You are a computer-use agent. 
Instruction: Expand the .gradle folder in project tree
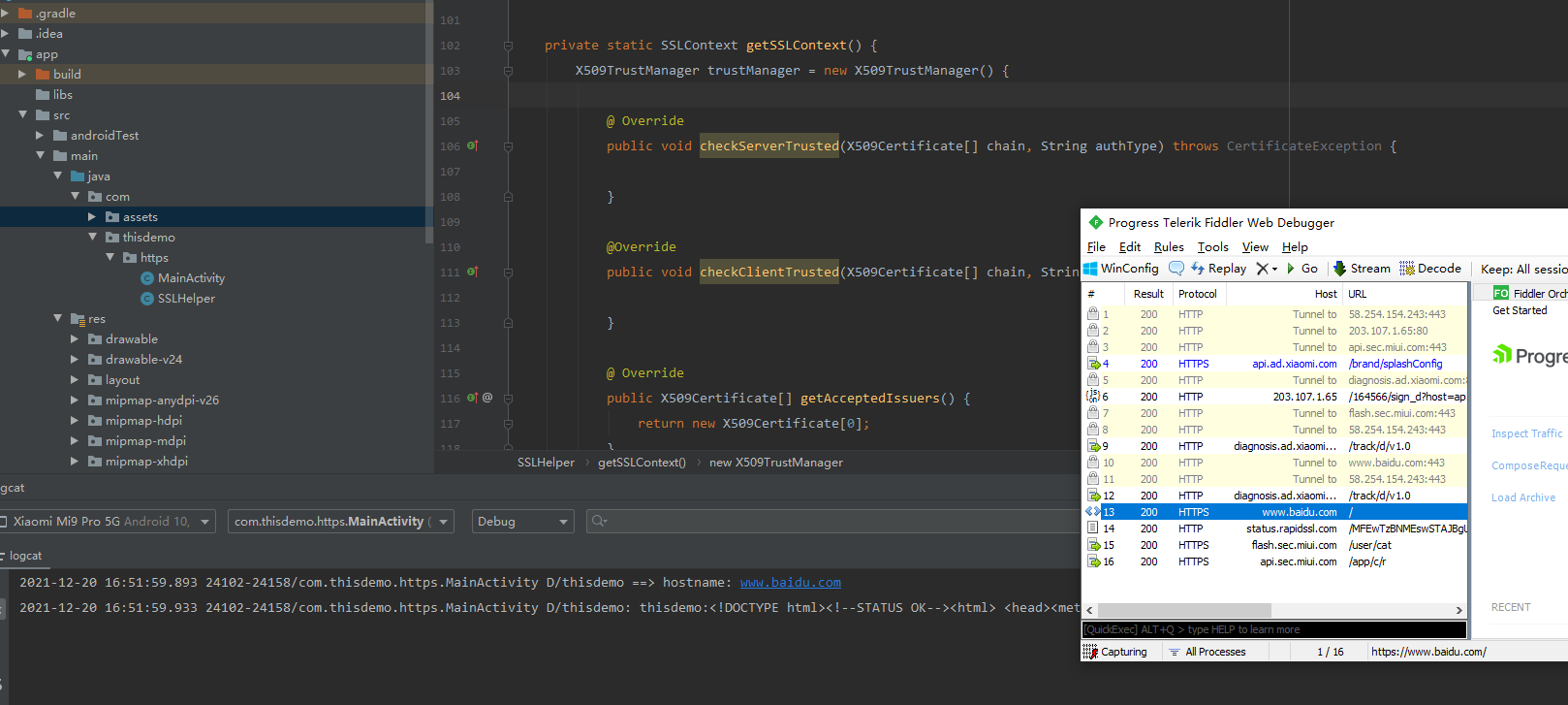(x=5, y=13)
